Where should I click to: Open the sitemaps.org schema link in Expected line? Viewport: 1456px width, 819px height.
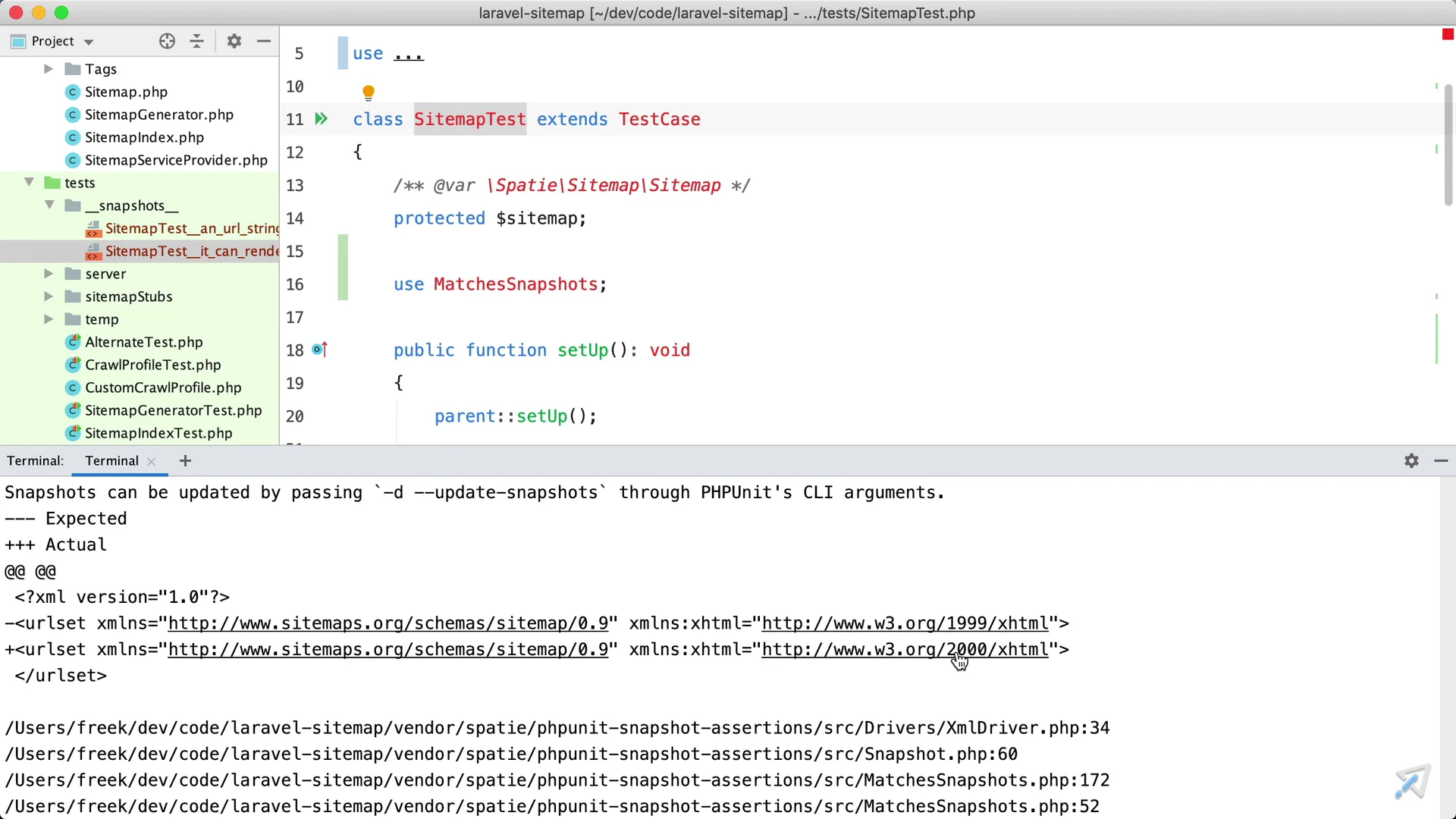388,623
